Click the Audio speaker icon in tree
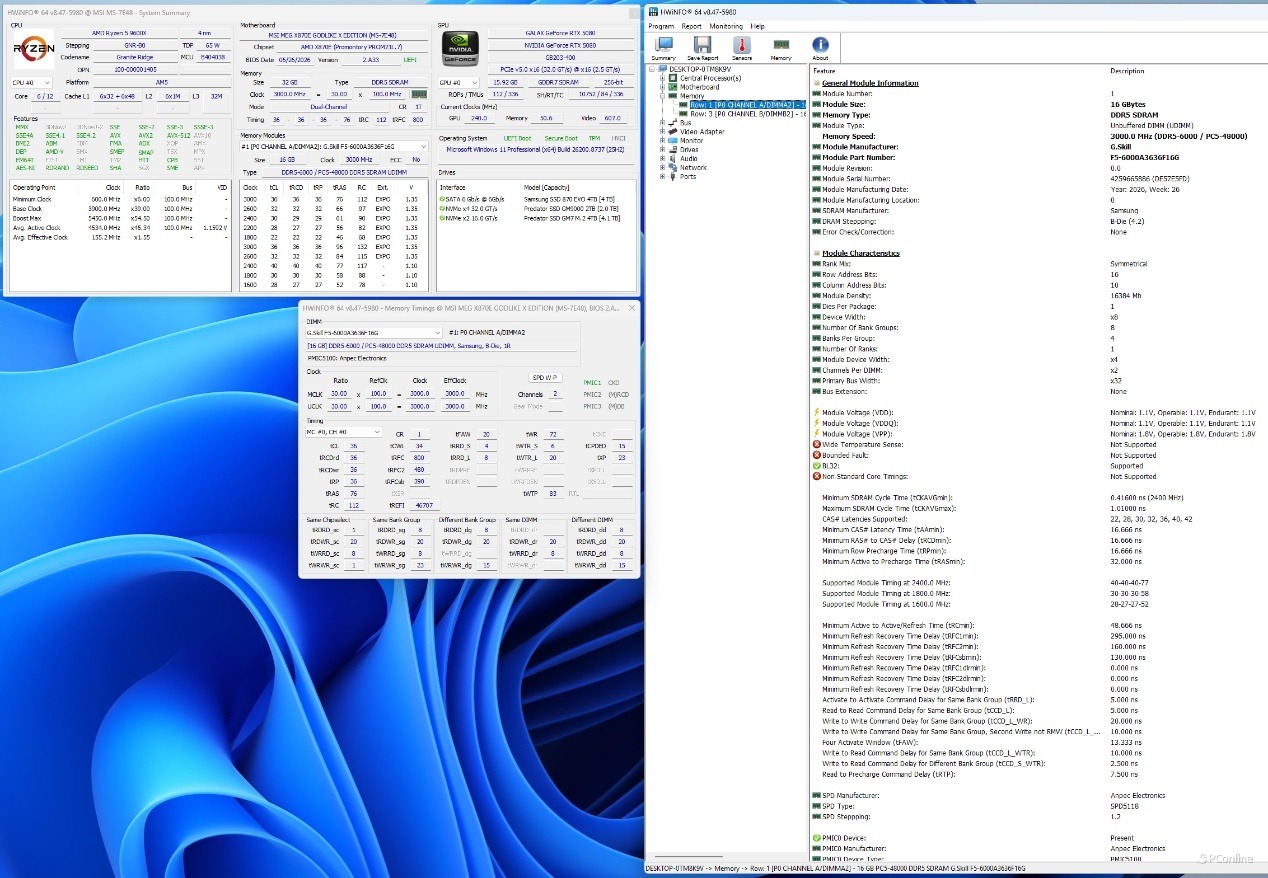Image resolution: width=1268 pixels, height=878 pixels. 673,158
